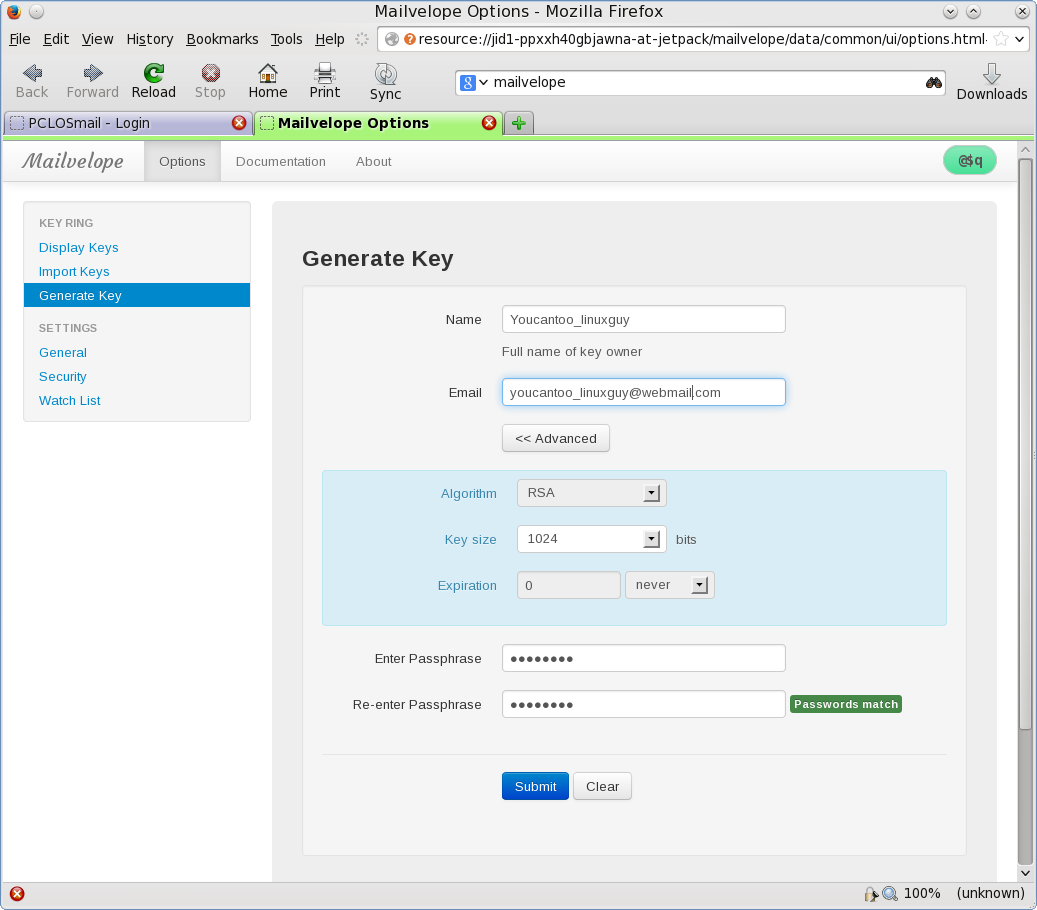Viewport: 1037px width, 910px height.
Task: Click the Back toolbar arrow icon
Action: tap(32, 73)
